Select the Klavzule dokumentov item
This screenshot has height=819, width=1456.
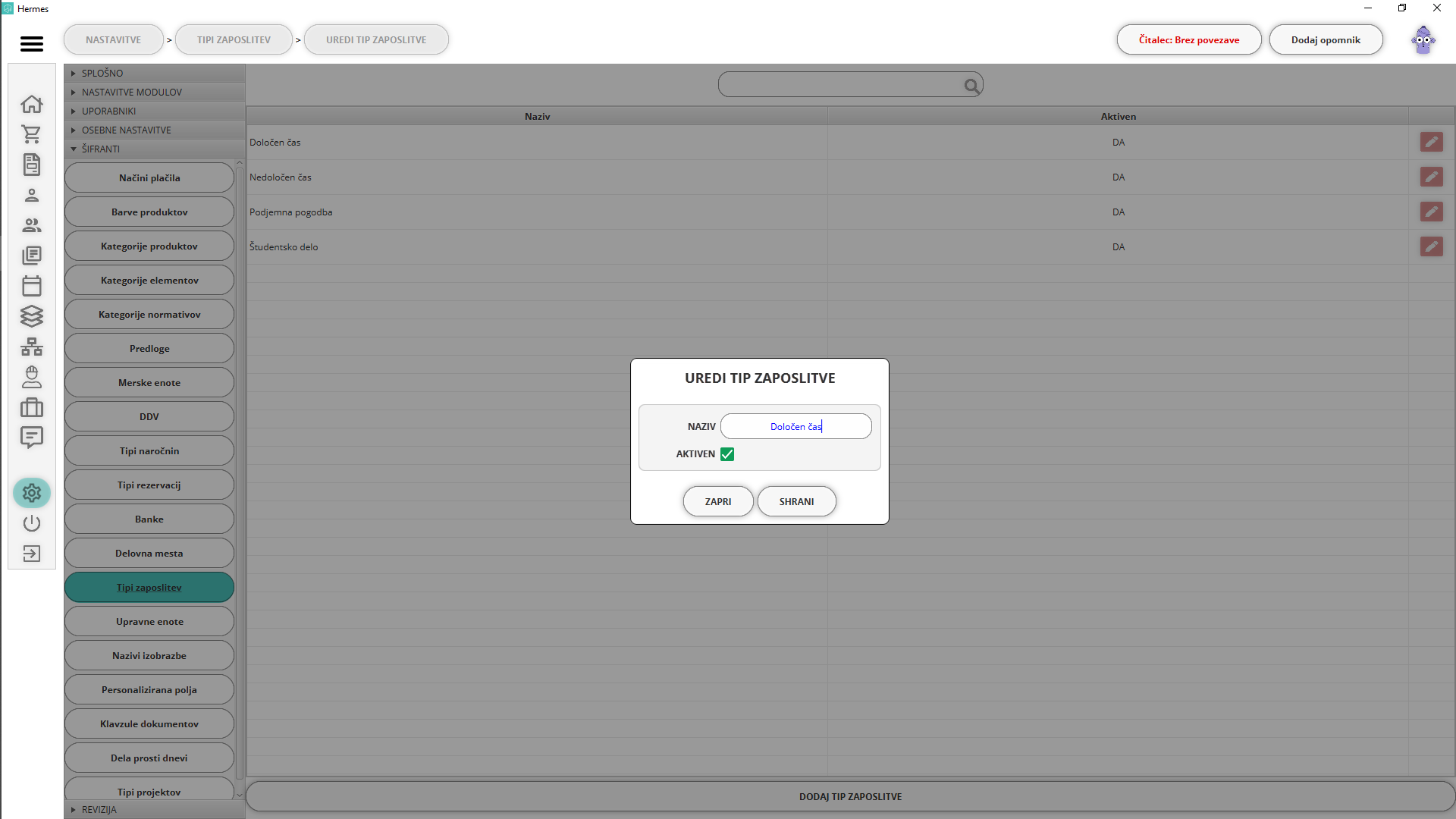149,723
